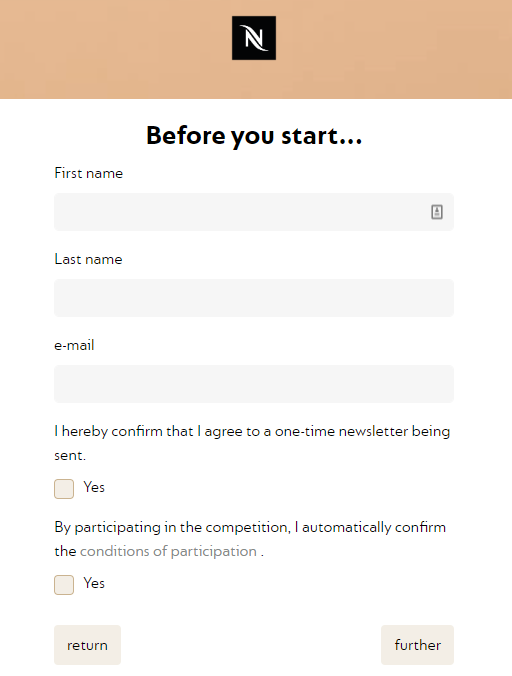Focus the First name text field

point(254,212)
